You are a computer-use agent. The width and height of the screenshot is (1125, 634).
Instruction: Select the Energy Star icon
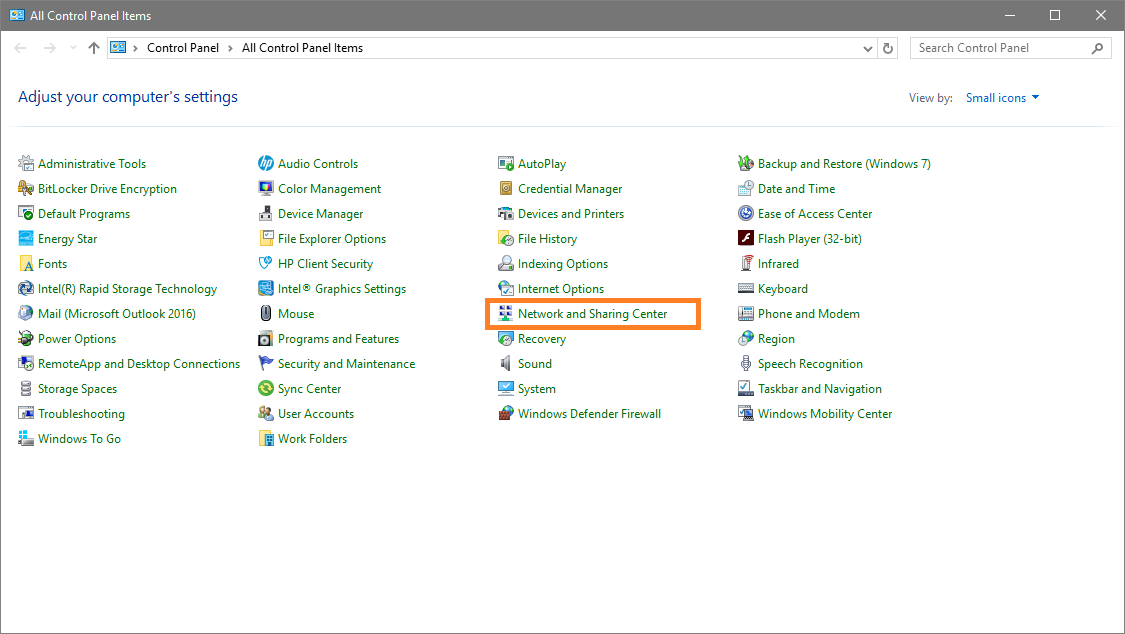tap(26, 239)
